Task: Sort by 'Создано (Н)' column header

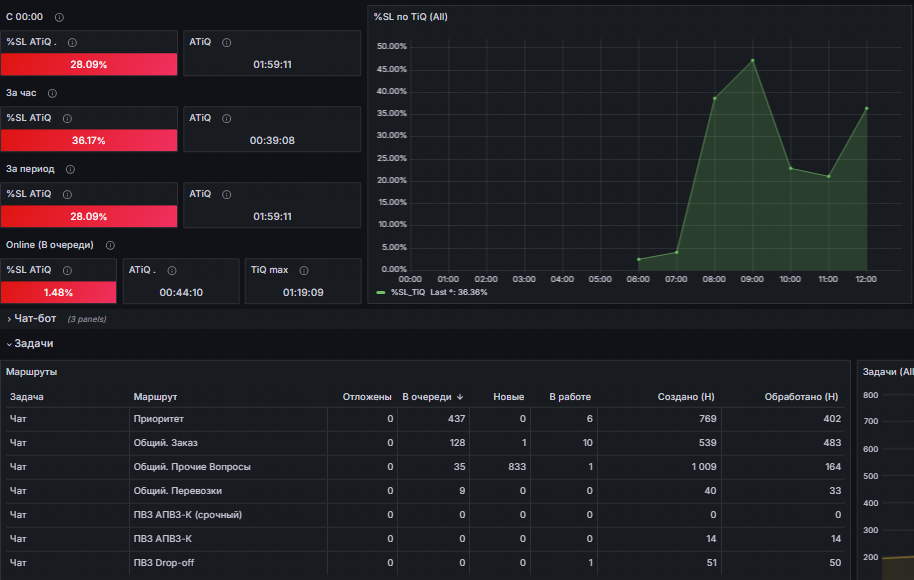Action: [686, 397]
